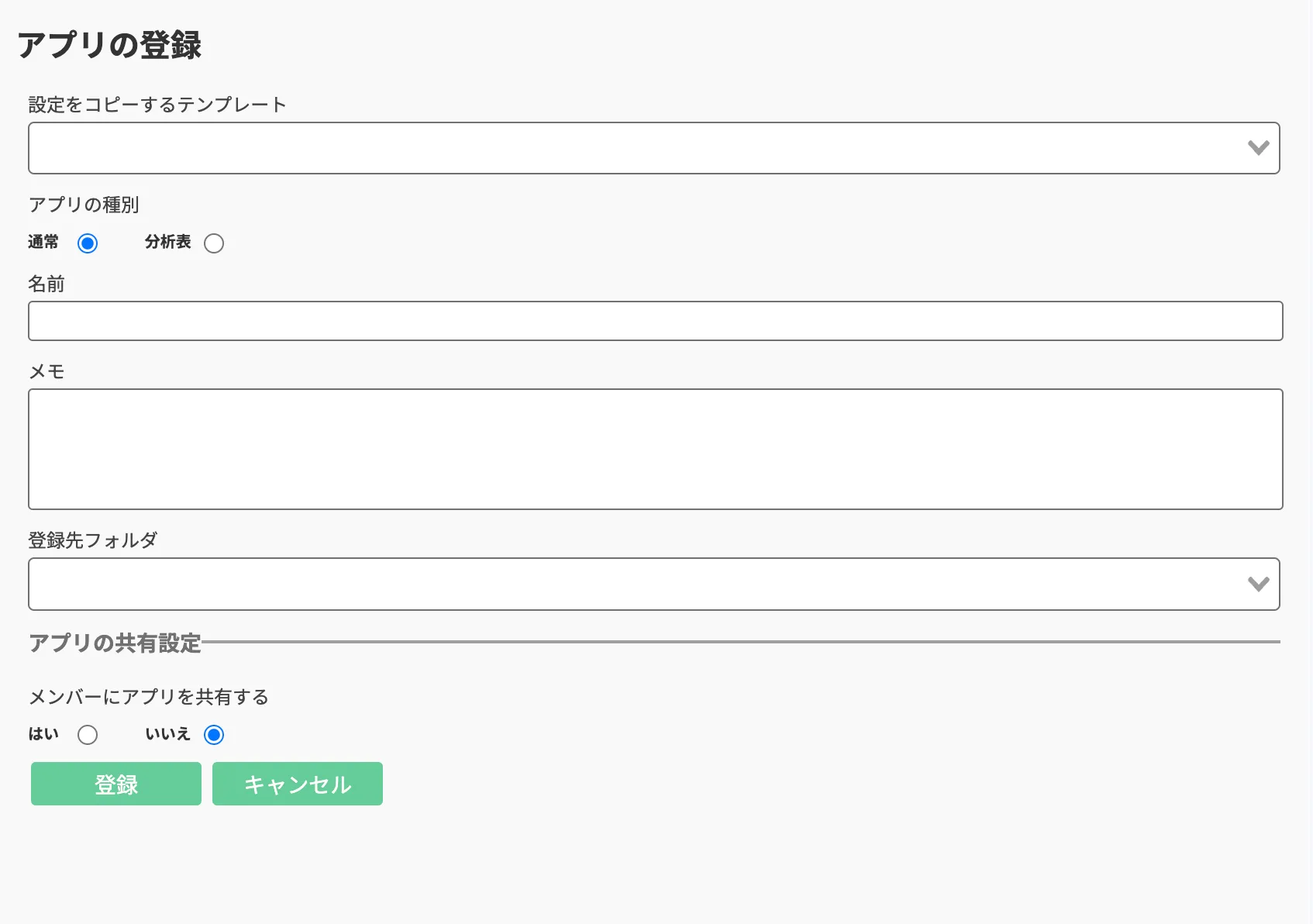Click the いいえ label text
This screenshot has height=924, width=1313.
pyautogui.click(x=167, y=733)
